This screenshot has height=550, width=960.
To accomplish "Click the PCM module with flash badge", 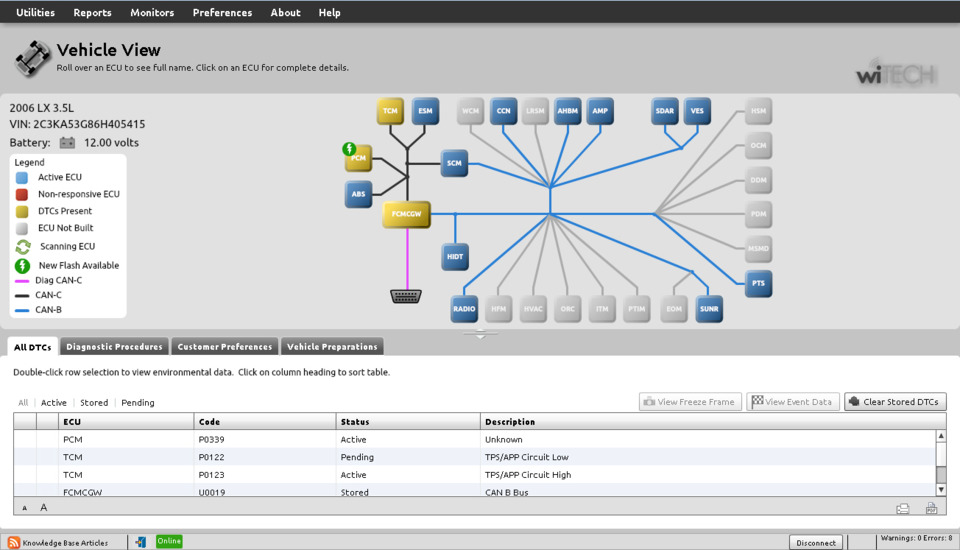I will 359,158.
